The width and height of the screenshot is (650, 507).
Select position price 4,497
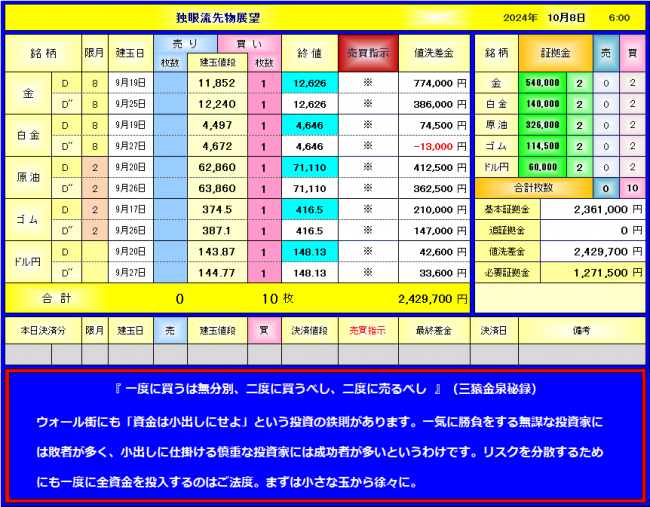[x=217, y=125]
